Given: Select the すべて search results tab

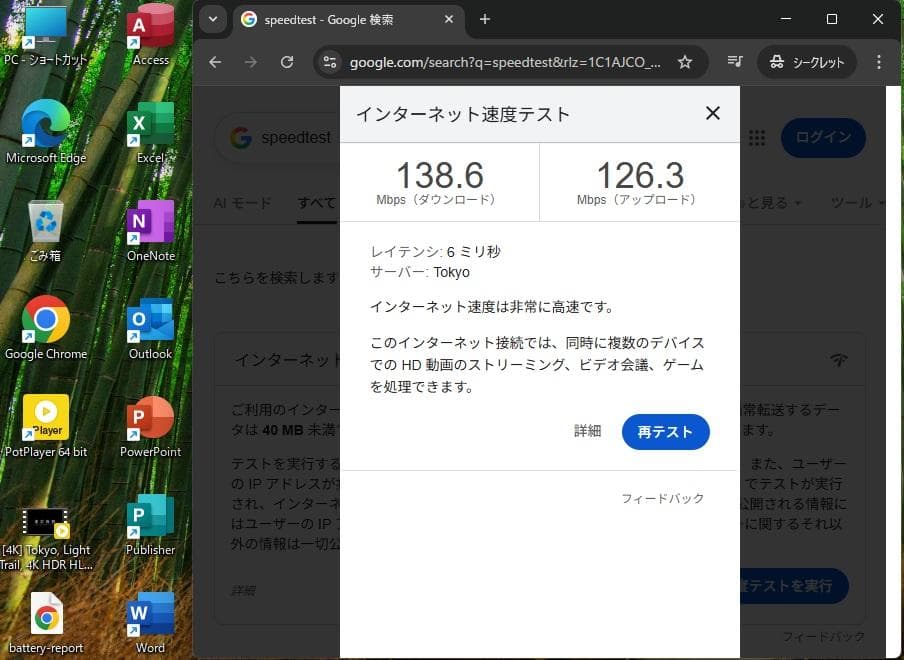Looking at the screenshot, I should point(317,203).
